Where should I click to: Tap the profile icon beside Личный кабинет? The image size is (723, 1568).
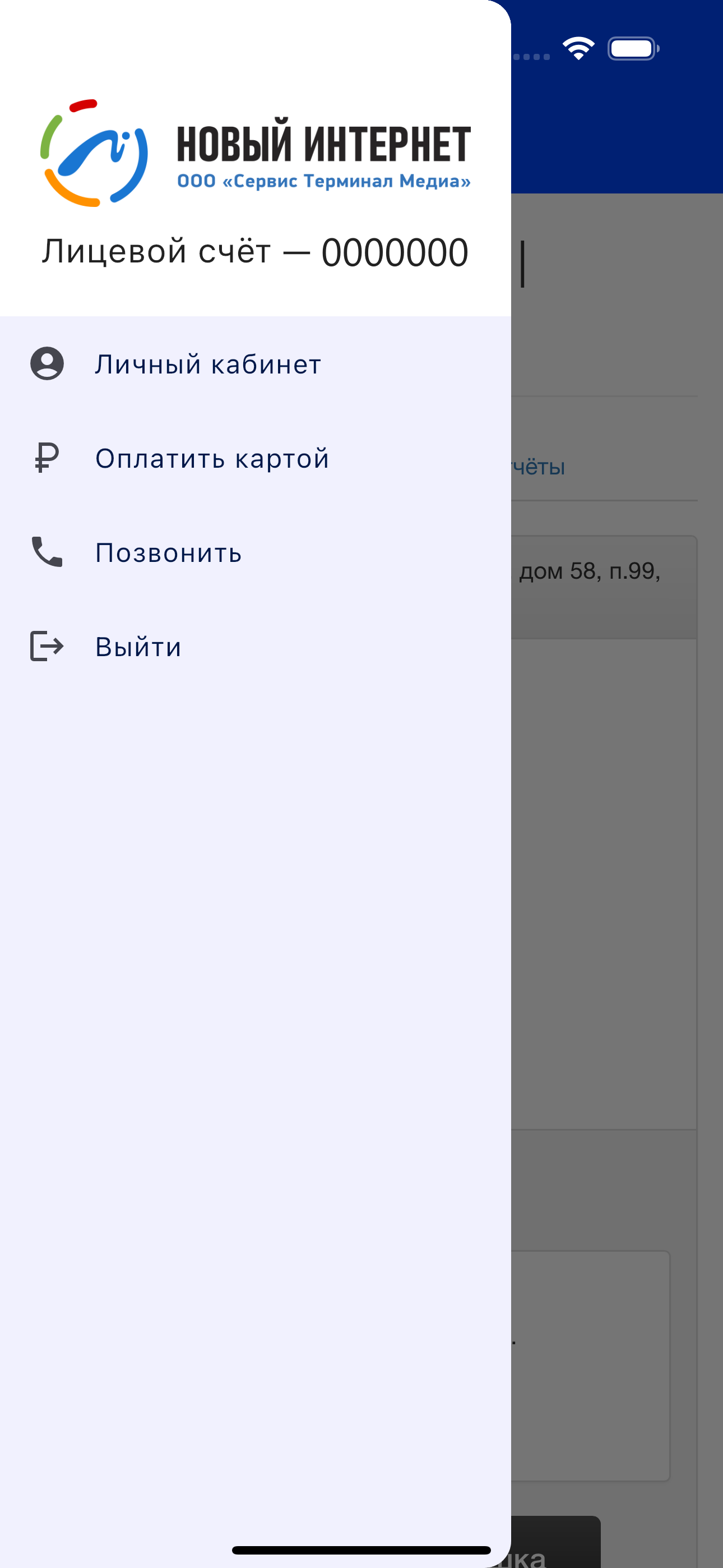pyautogui.click(x=47, y=363)
